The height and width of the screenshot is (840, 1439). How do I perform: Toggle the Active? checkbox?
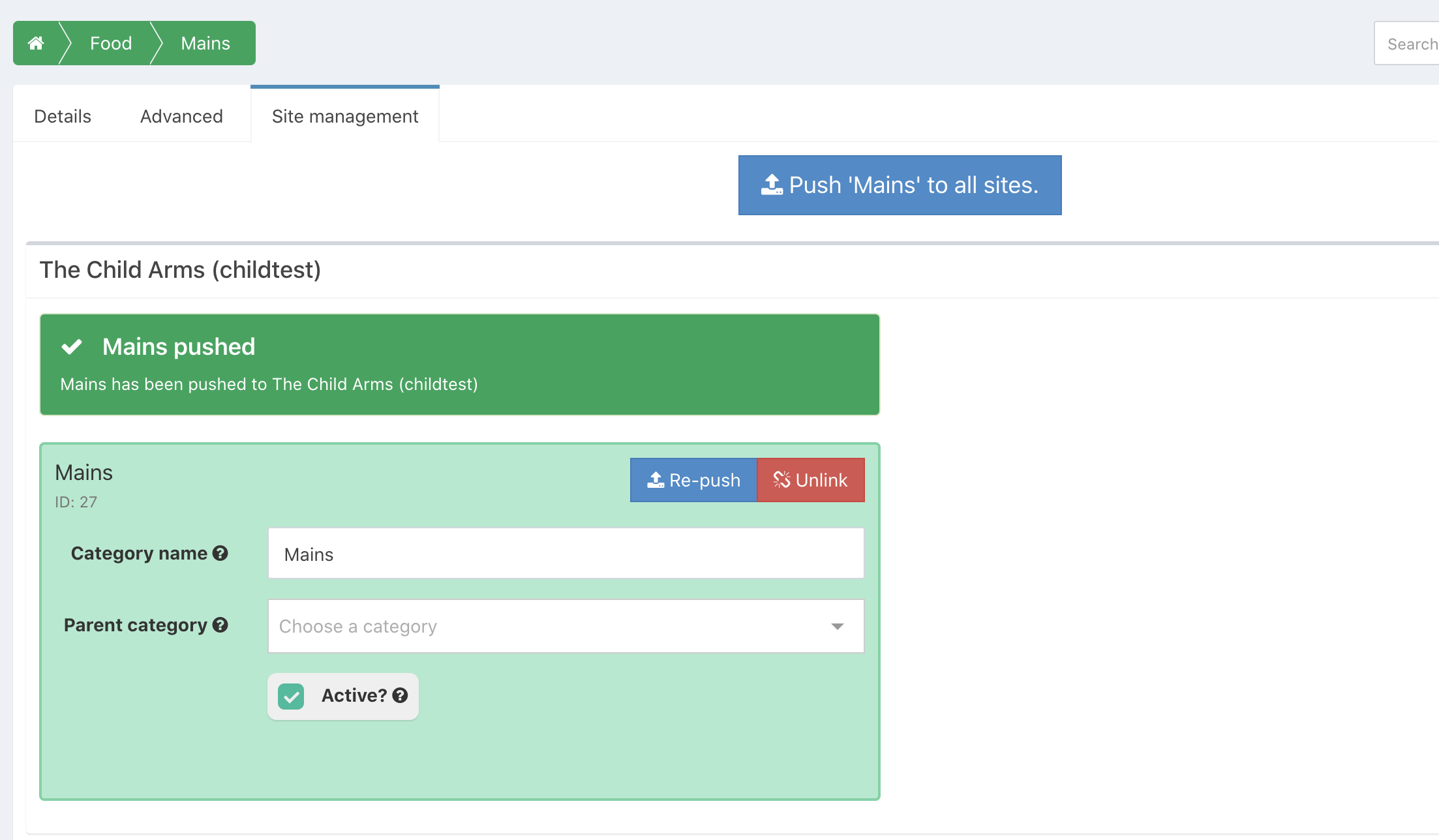pyautogui.click(x=291, y=696)
